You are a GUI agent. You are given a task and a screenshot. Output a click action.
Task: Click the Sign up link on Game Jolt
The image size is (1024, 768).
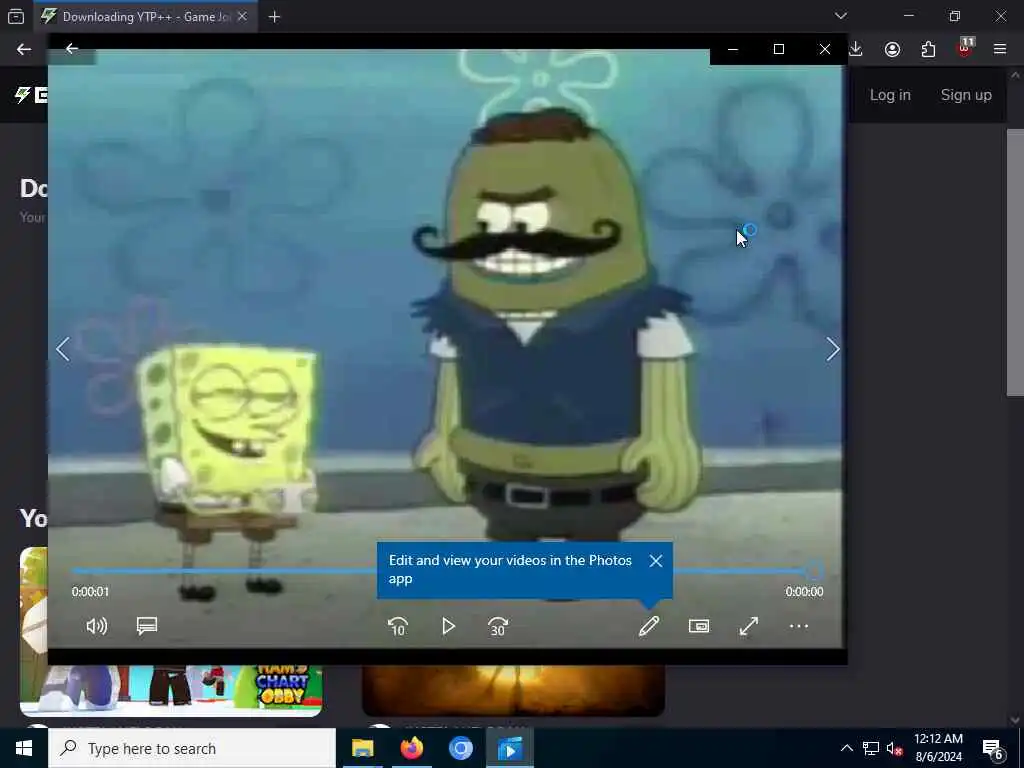(x=966, y=95)
